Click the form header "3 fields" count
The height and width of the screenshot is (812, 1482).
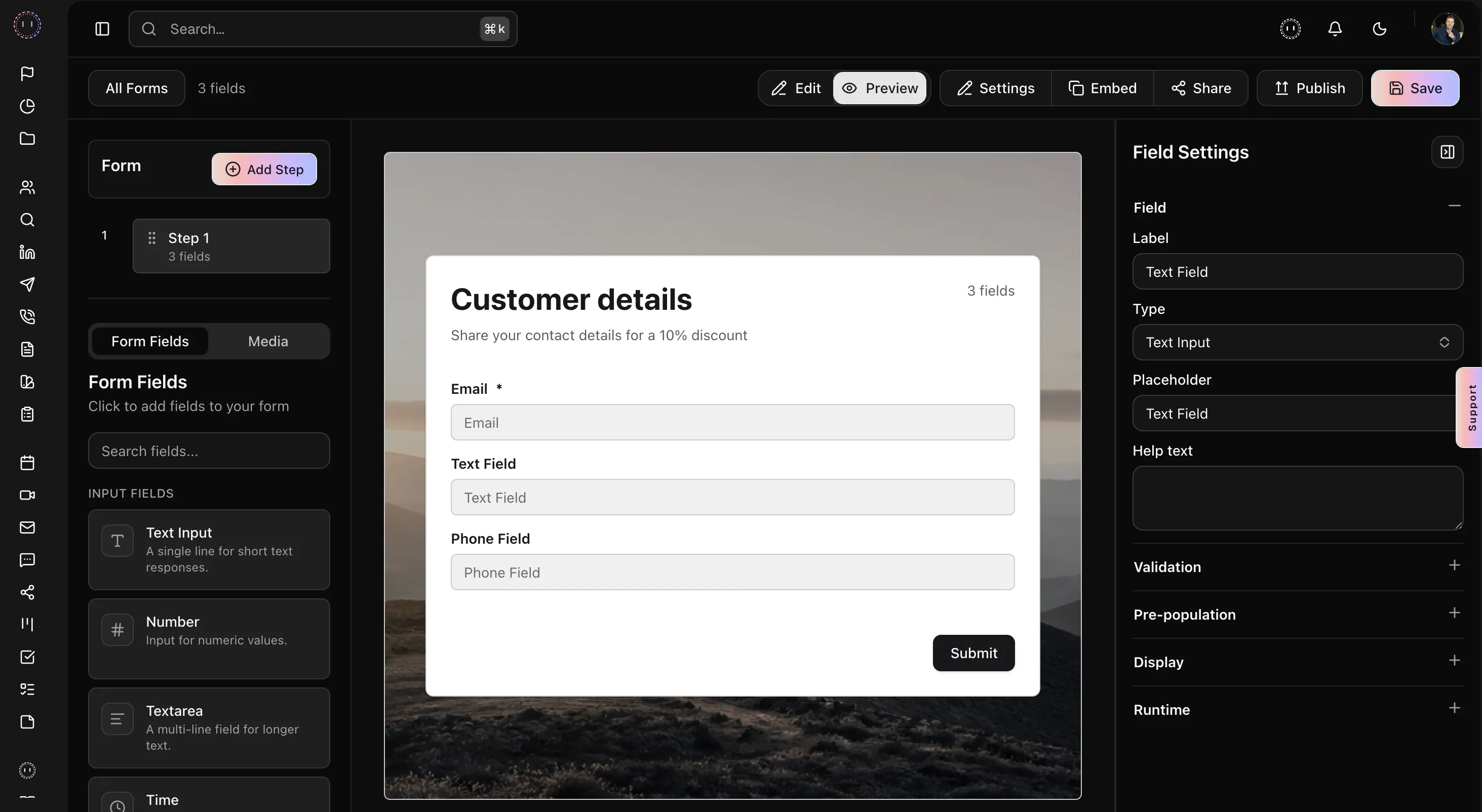[x=991, y=291]
